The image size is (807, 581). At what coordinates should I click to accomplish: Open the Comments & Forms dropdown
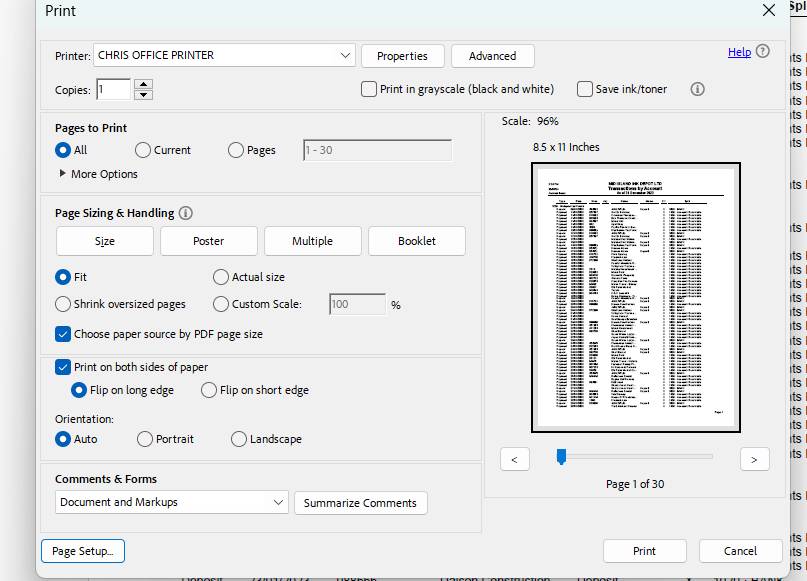279,503
